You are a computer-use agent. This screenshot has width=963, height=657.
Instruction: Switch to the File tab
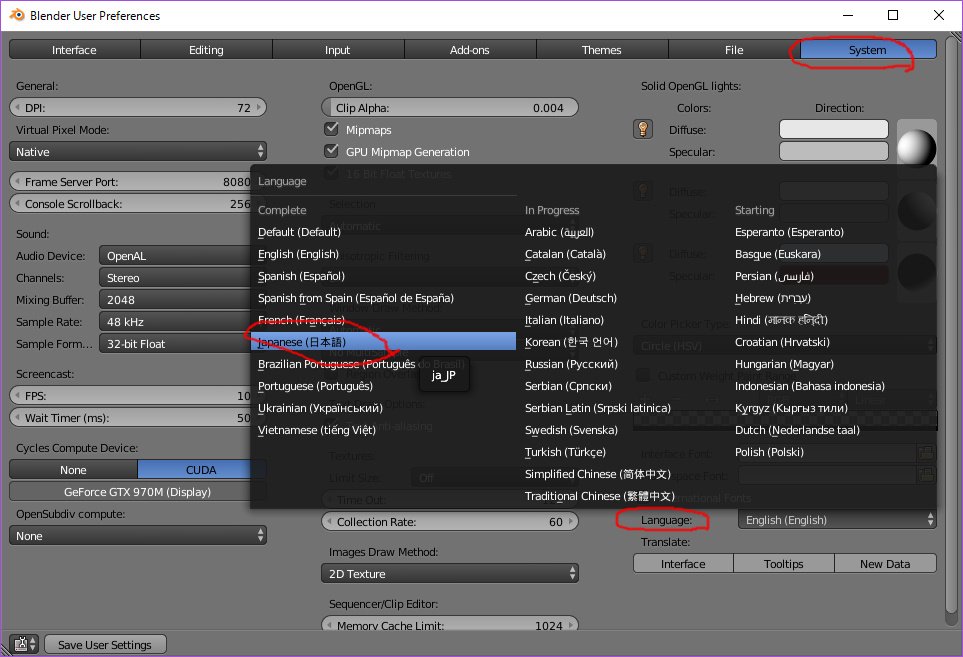734,50
